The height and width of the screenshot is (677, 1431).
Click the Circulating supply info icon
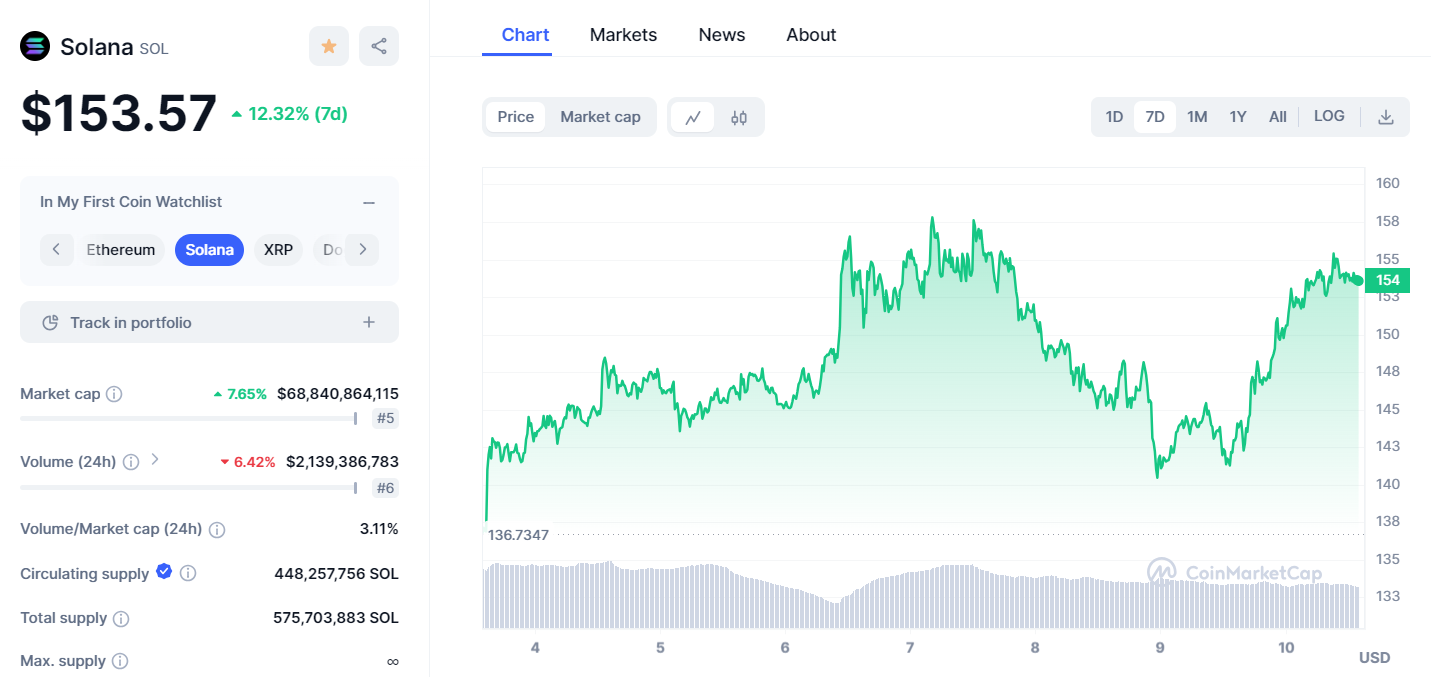tap(187, 574)
